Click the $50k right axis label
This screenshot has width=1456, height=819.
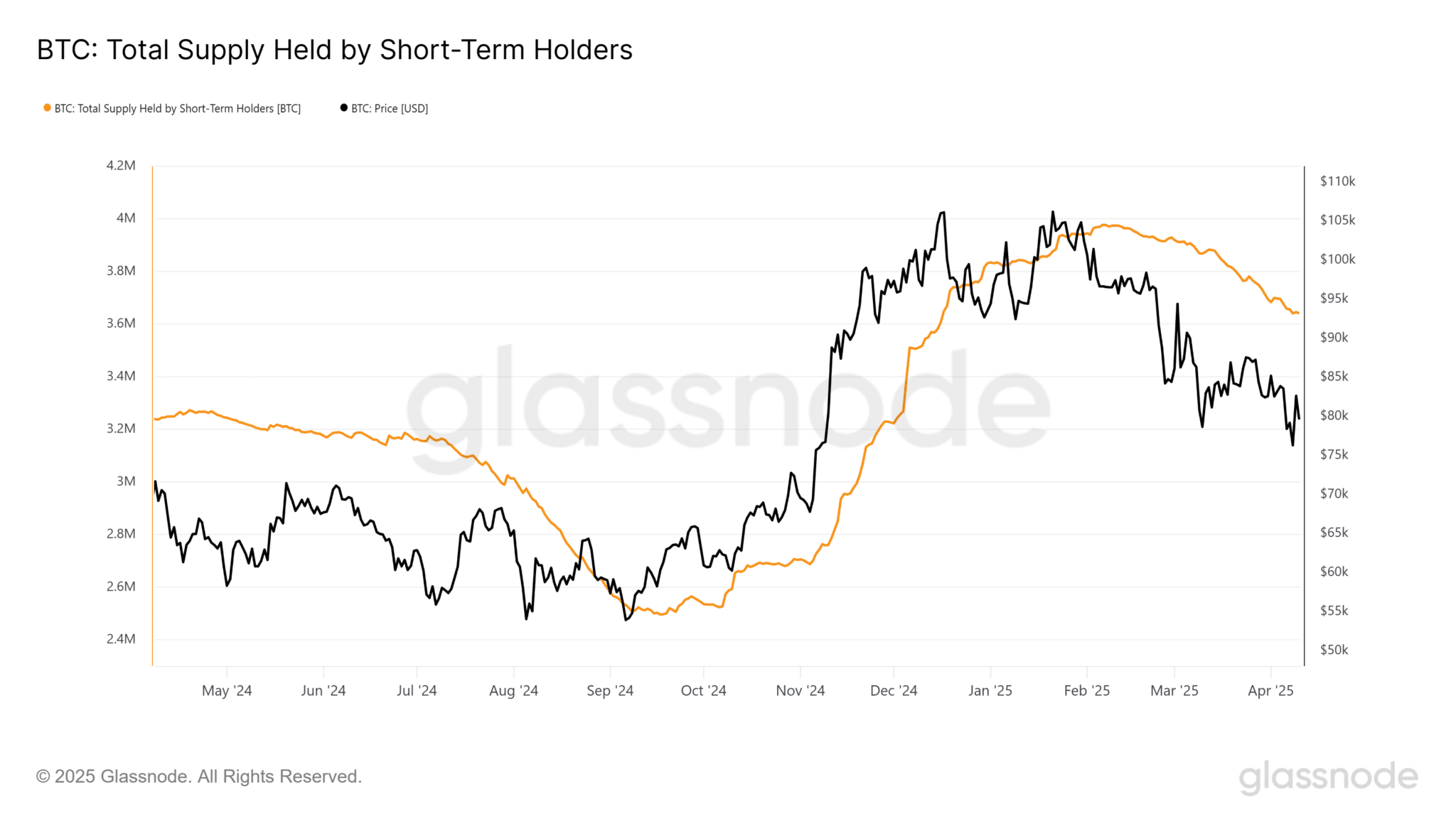[x=1334, y=650]
